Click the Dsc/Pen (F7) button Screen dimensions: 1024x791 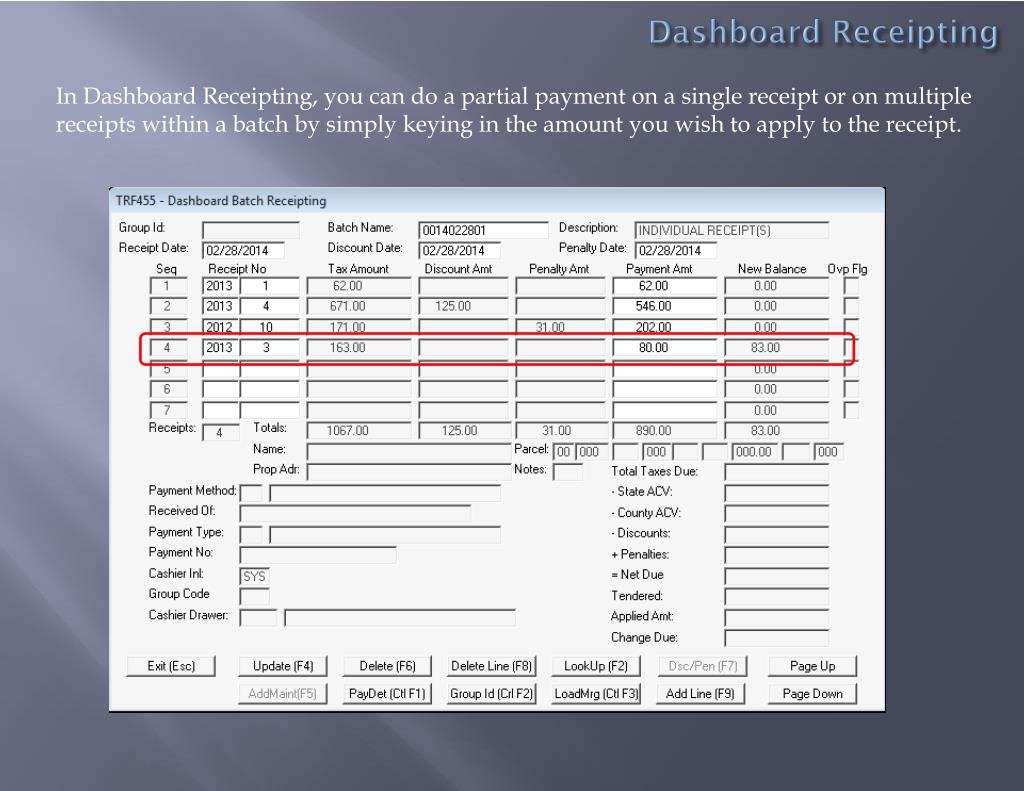pos(702,666)
